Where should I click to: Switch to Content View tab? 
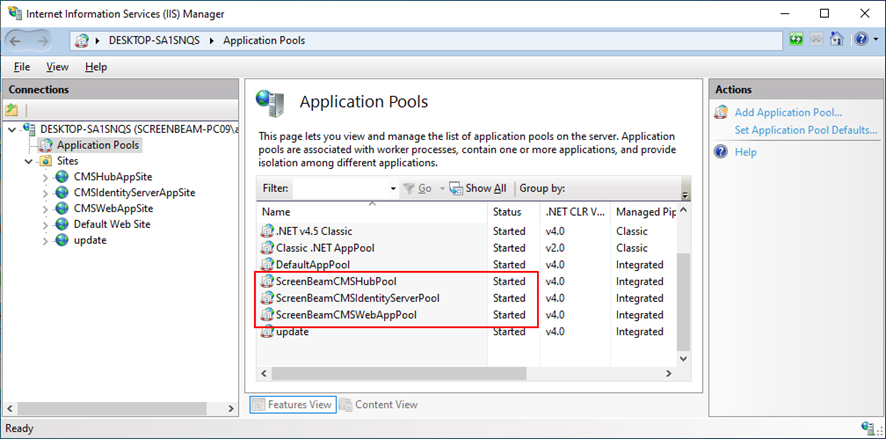(379, 405)
